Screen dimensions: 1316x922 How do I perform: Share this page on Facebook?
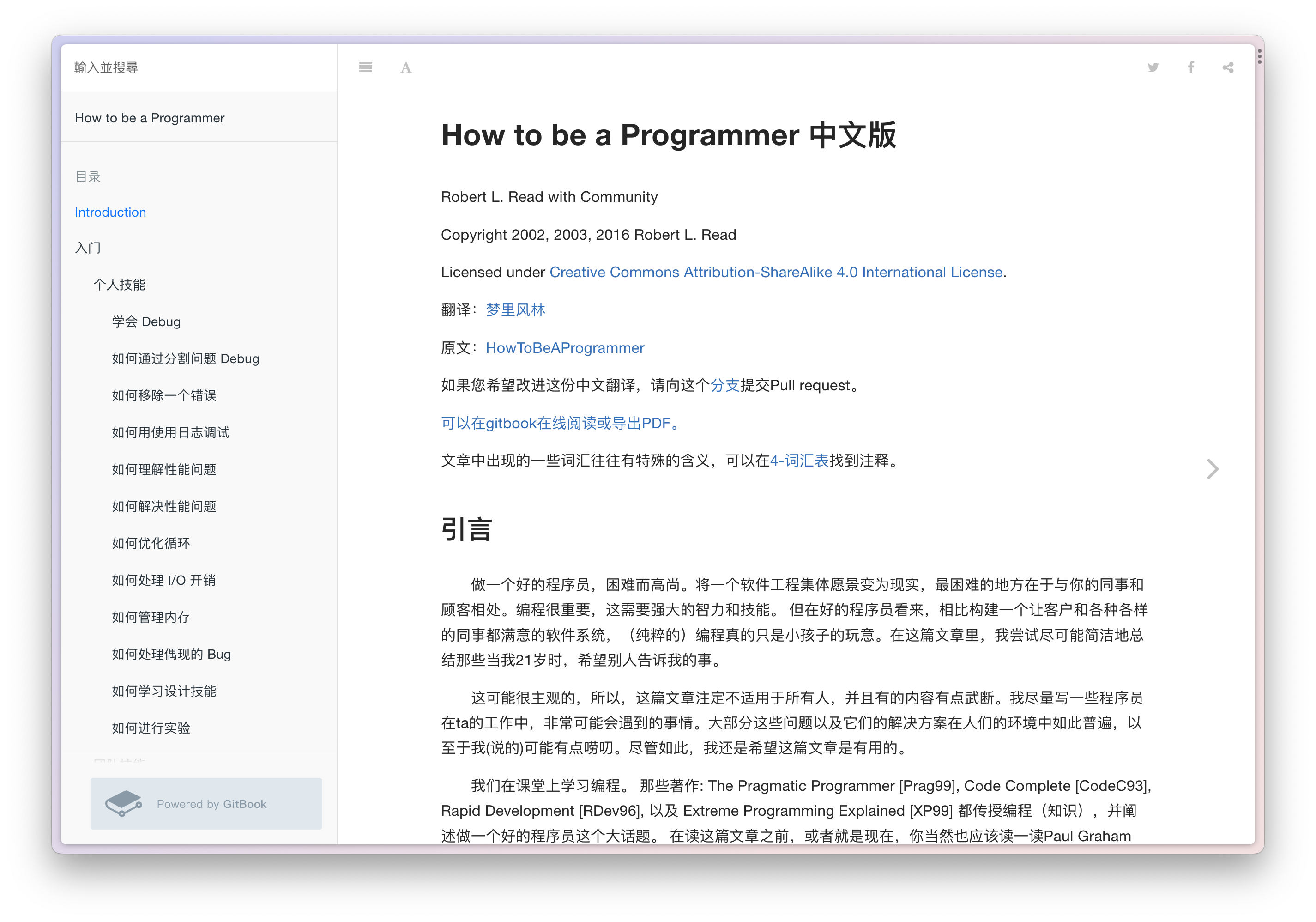(1191, 67)
